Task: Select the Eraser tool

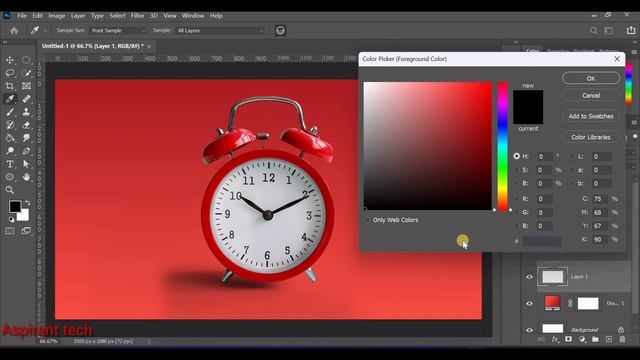Action: click(x=26, y=125)
